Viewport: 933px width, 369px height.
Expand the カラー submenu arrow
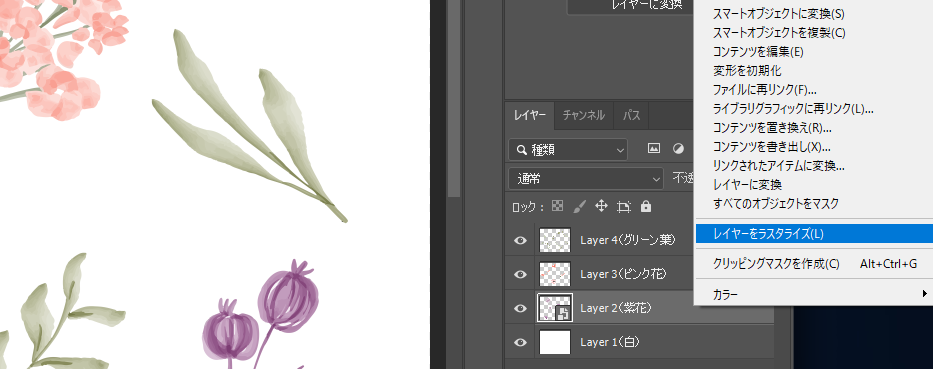[x=925, y=293]
